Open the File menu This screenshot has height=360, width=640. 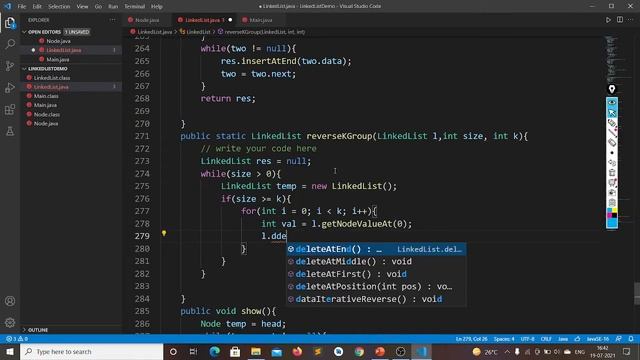22,7
